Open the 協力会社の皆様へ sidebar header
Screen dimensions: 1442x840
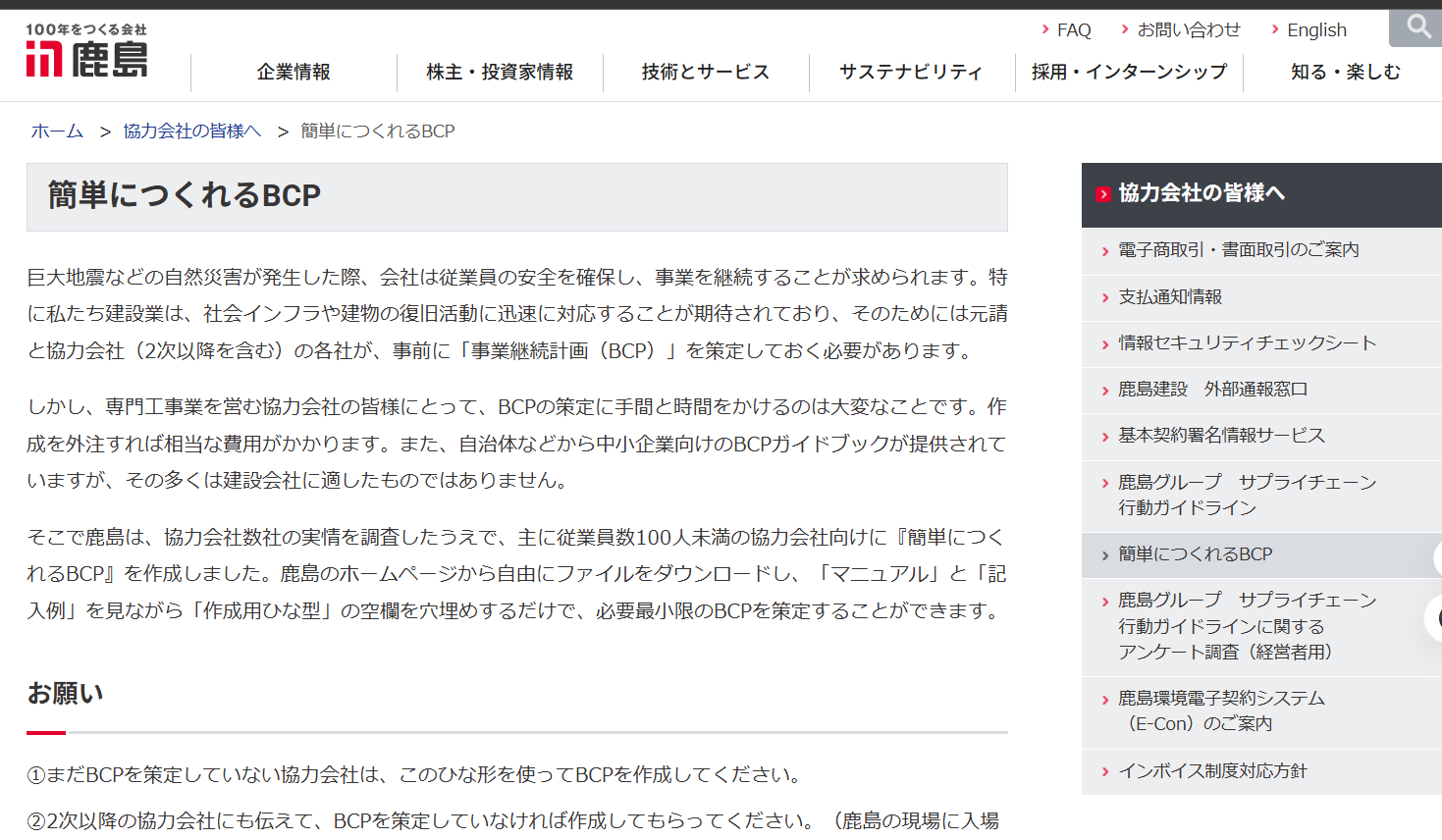(1261, 194)
